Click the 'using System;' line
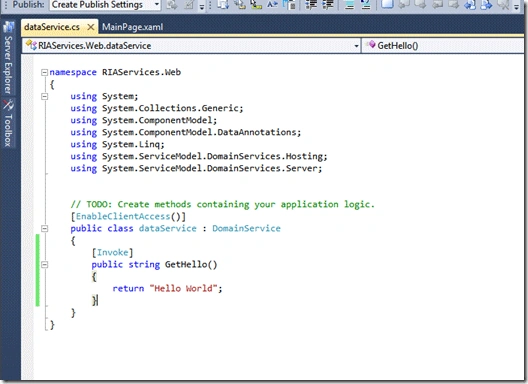The image size is (528, 384). coord(104,96)
